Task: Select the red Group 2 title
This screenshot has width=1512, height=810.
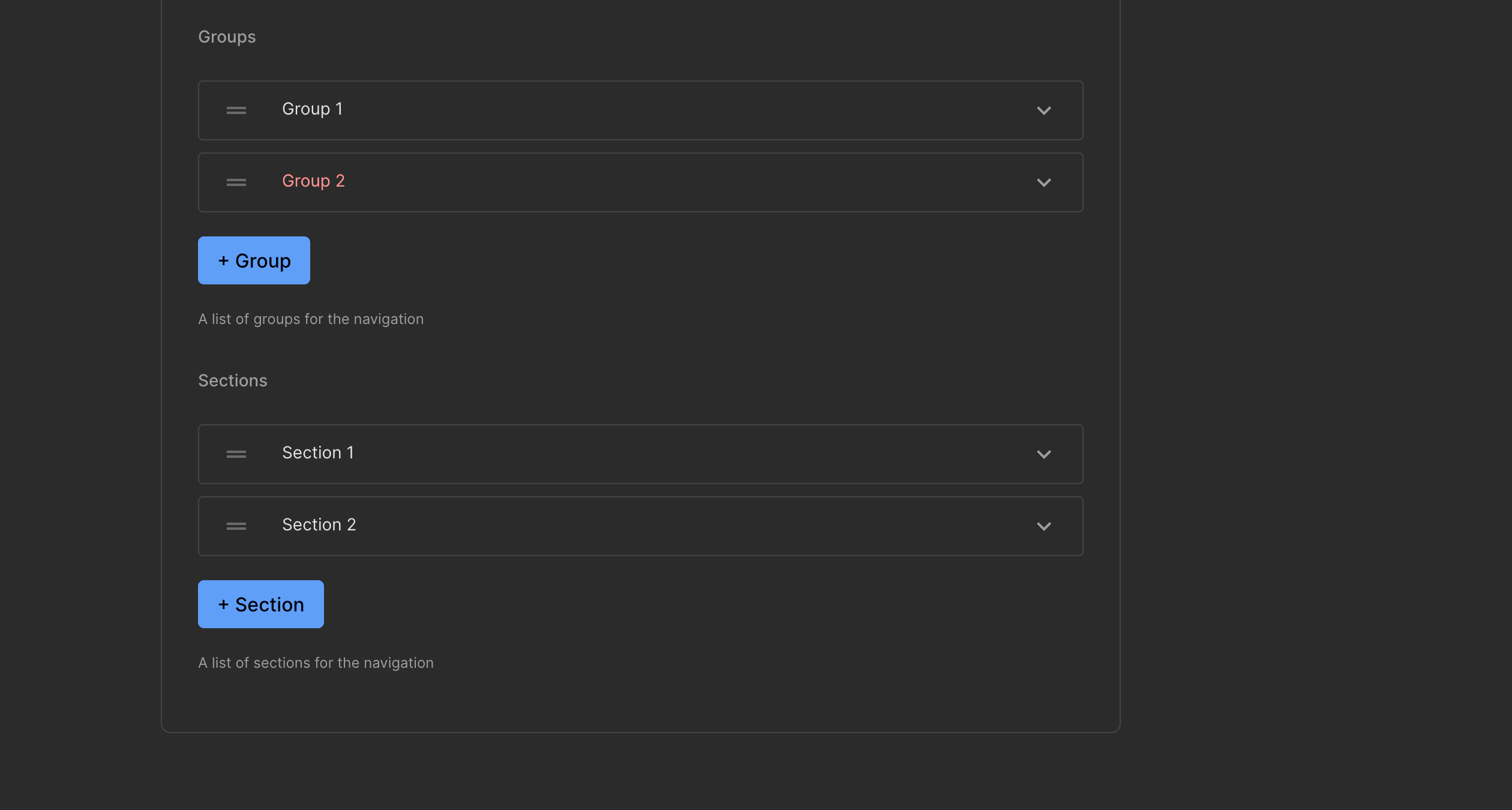Action: pos(313,181)
